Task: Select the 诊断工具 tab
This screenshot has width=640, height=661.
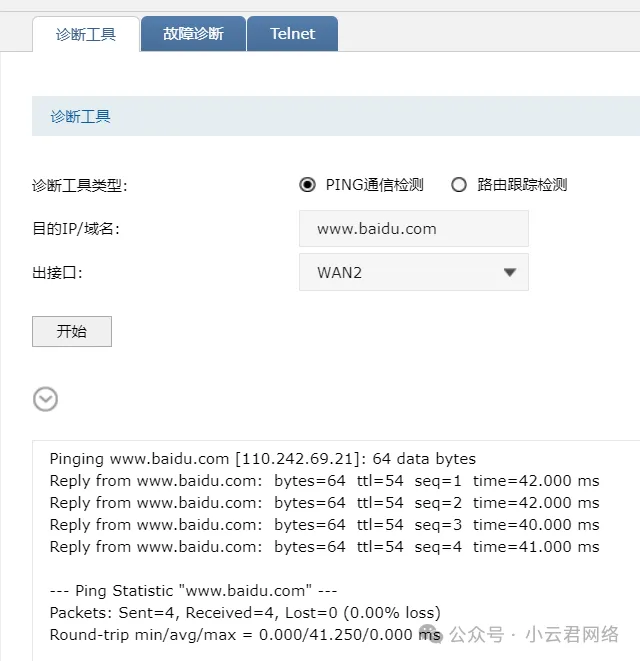Action: [86, 34]
